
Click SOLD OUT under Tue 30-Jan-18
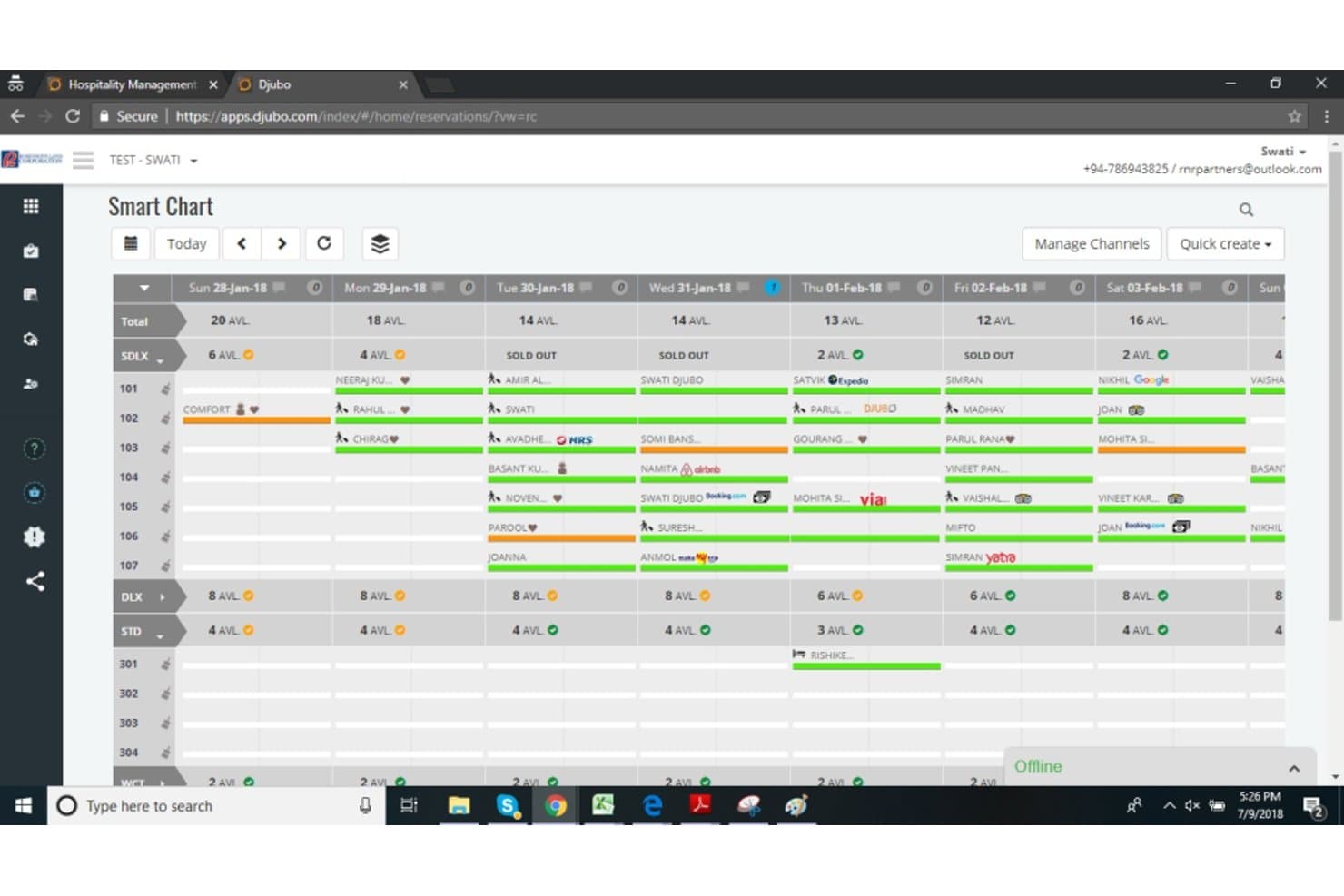point(531,356)
